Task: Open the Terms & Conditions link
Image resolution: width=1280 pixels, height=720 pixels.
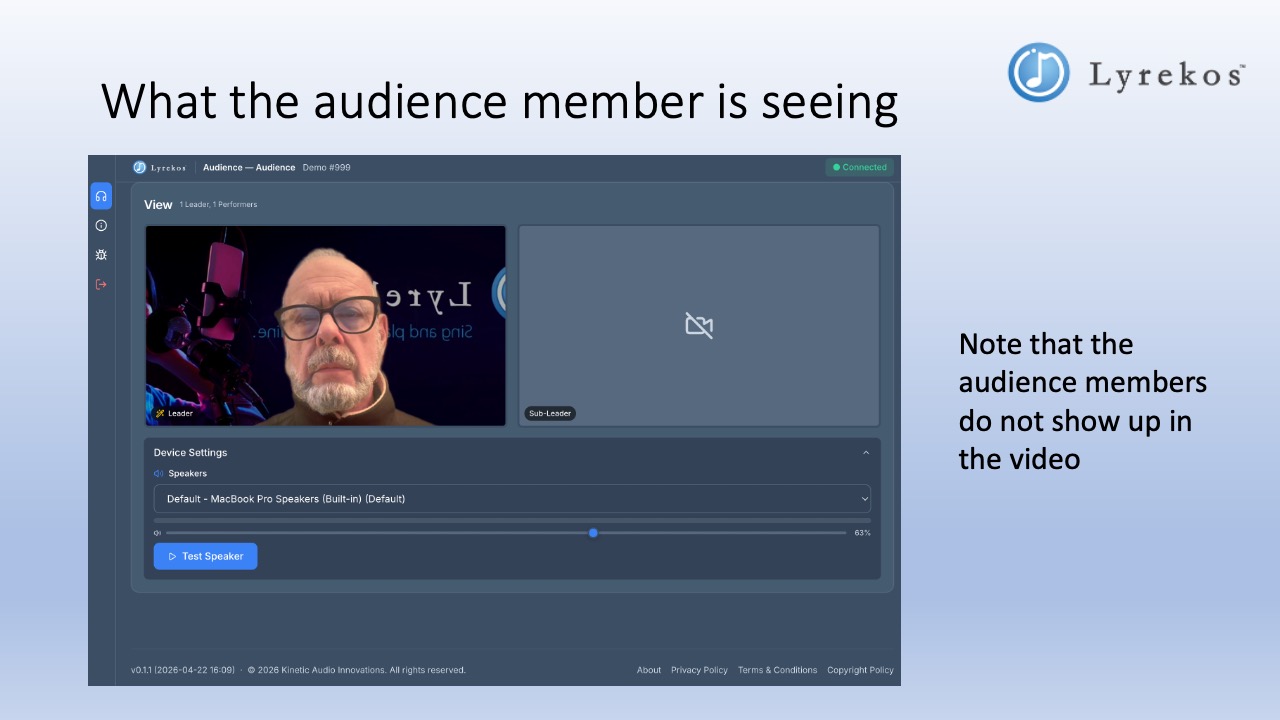Action: coord(778,670)
